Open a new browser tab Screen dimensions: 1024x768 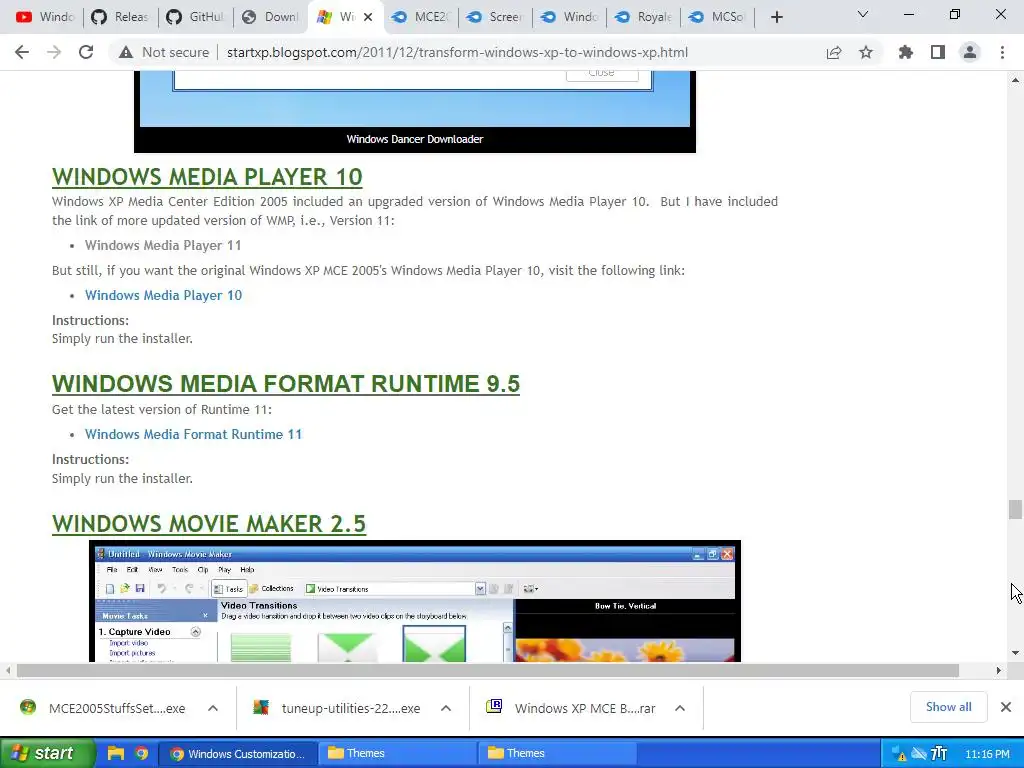(776, 17)
